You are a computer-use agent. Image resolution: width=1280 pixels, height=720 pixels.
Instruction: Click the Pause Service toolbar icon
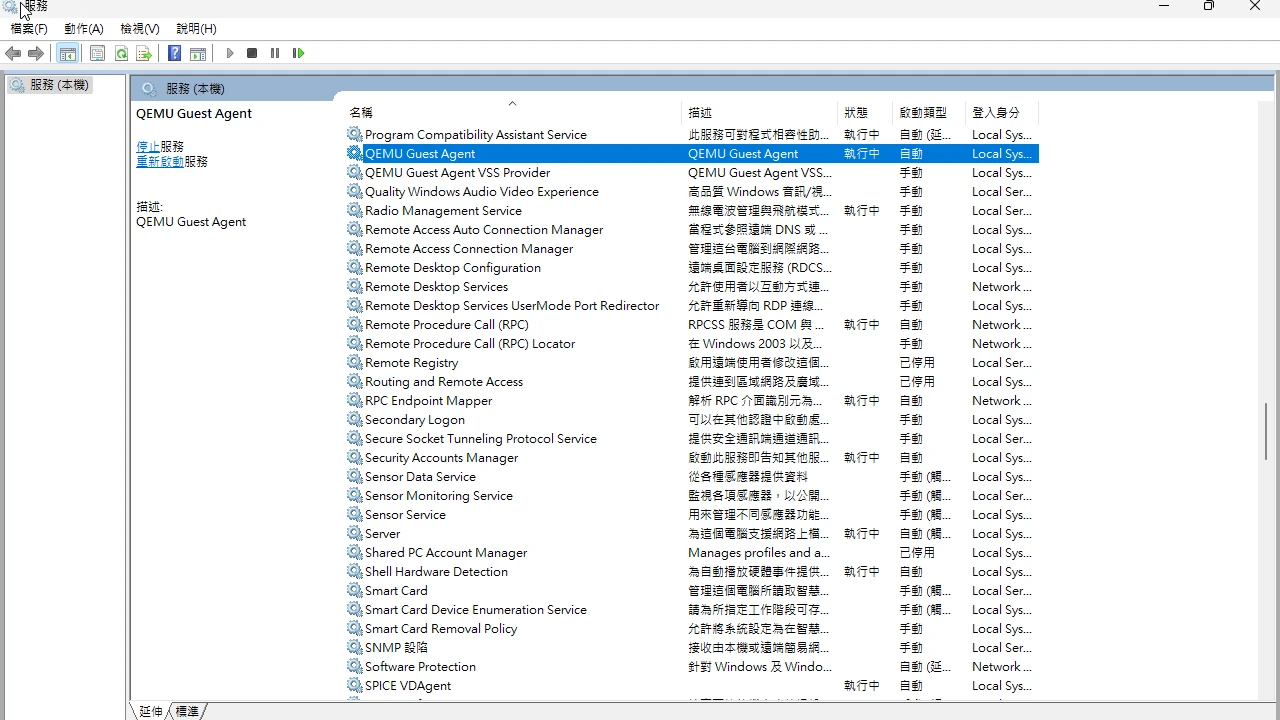point(275,53)
